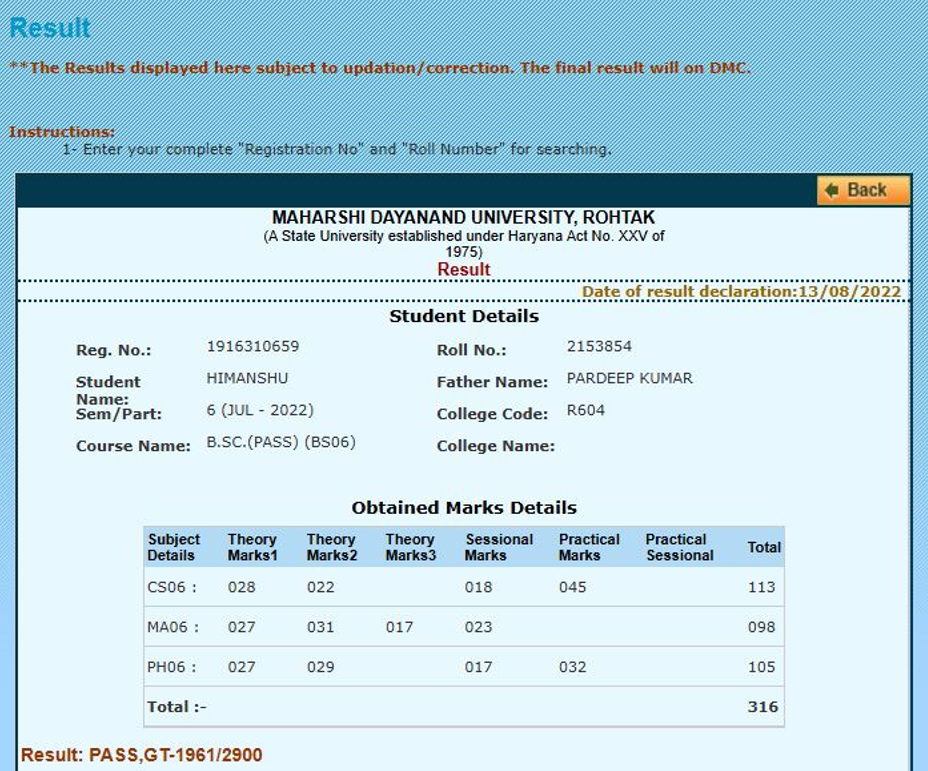Click the Result PASS GT-1961/2900 text

point(141,755)
